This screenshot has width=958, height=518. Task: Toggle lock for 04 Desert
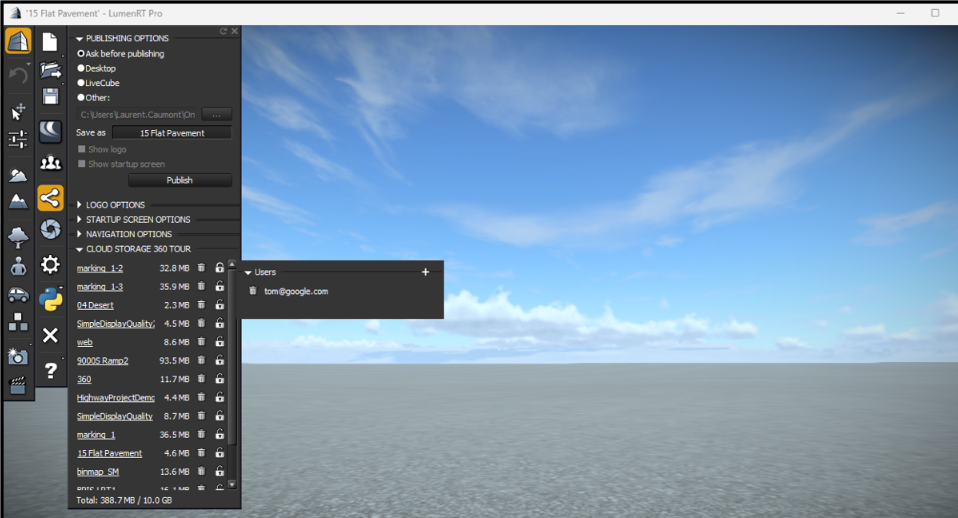pyautogui.click(x=220, y=304)
